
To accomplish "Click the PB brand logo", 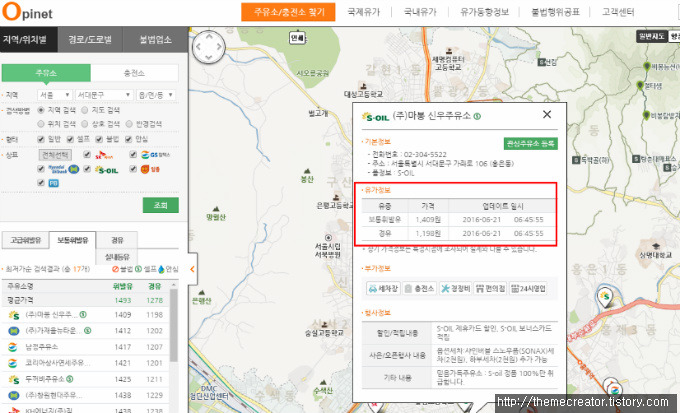I will (x=53, y=184).
